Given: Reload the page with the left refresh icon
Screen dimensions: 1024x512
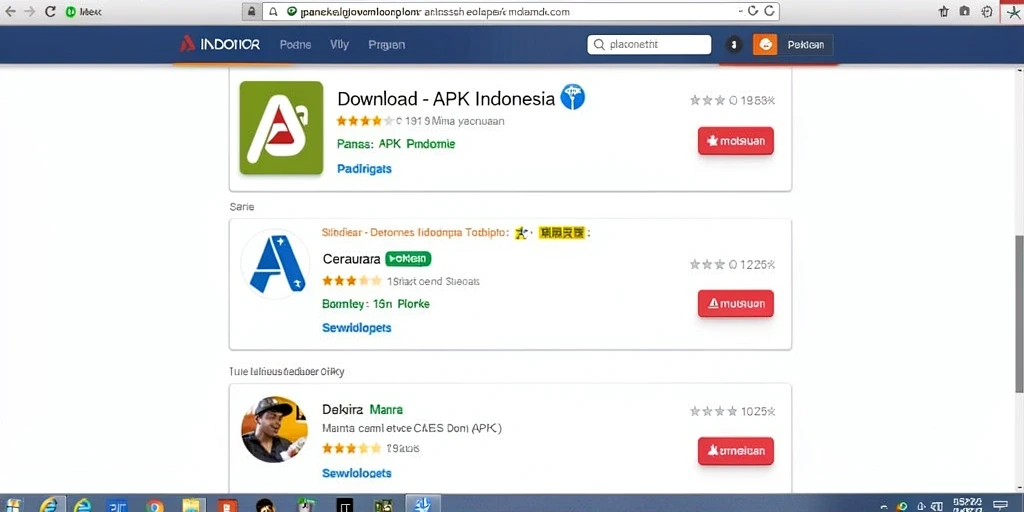Looking at the screenshot, I should 50,12.
